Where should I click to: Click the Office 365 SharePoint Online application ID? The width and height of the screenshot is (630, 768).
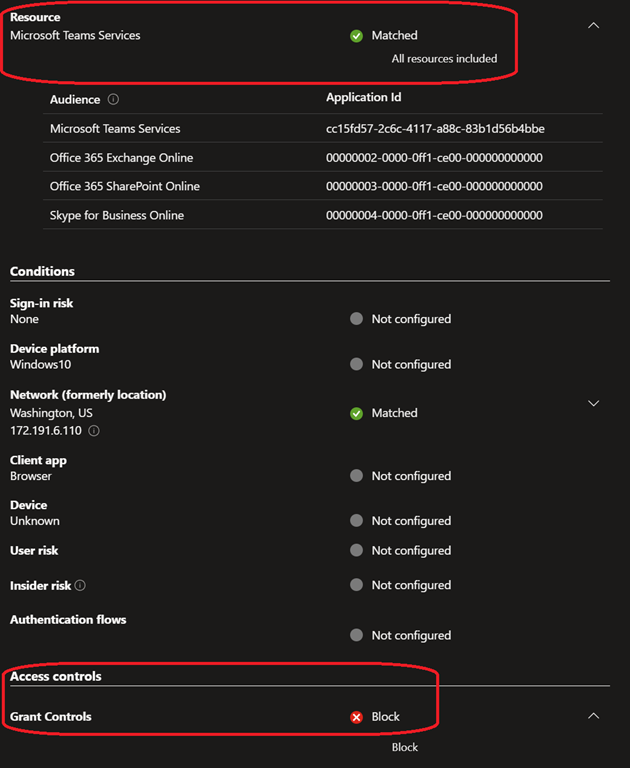point(434,186)
